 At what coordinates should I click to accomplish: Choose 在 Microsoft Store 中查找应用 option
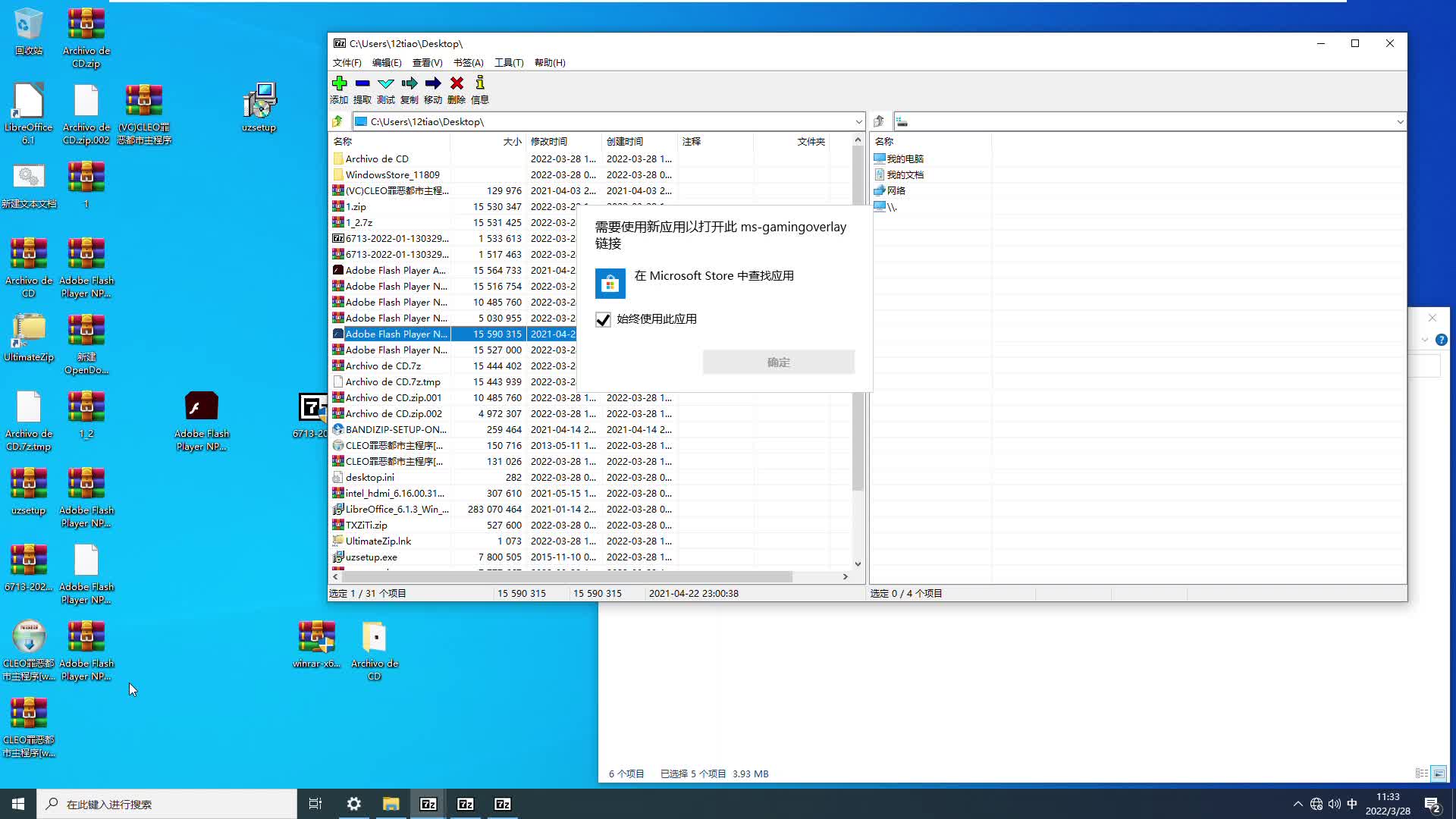[x=713, y=277]
